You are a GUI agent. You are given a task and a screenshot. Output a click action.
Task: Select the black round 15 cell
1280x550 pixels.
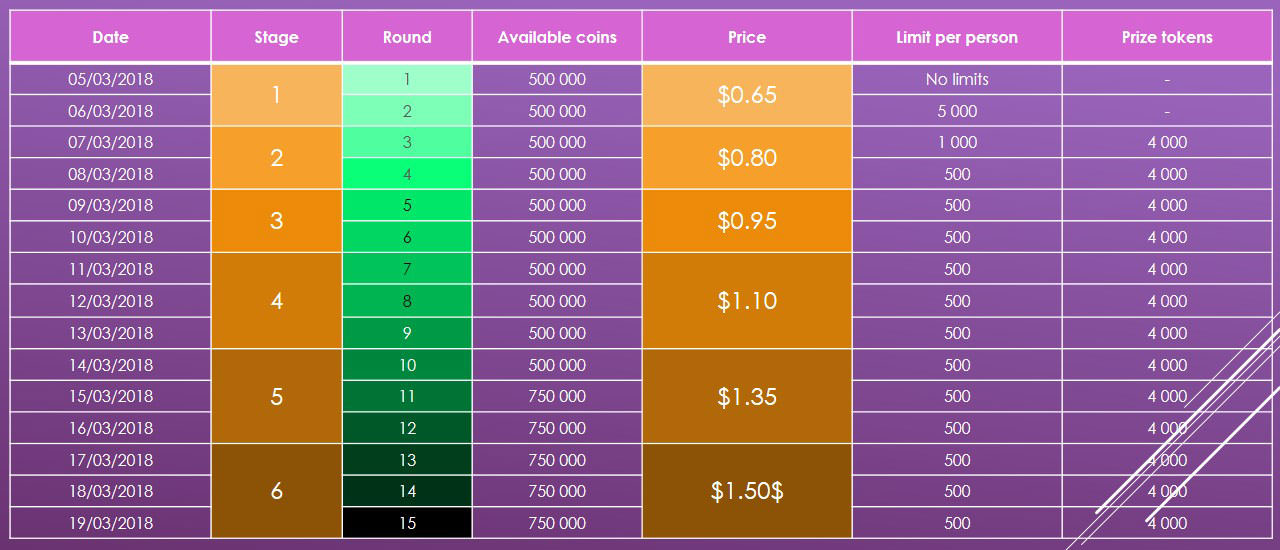pyautogui.click(x=407, y=523)
